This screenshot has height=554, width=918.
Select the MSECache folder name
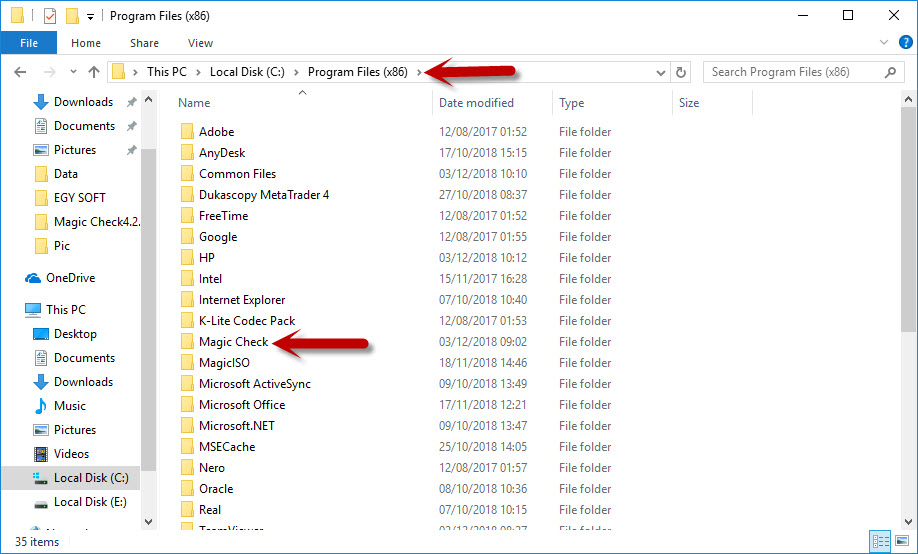point(227,447)
